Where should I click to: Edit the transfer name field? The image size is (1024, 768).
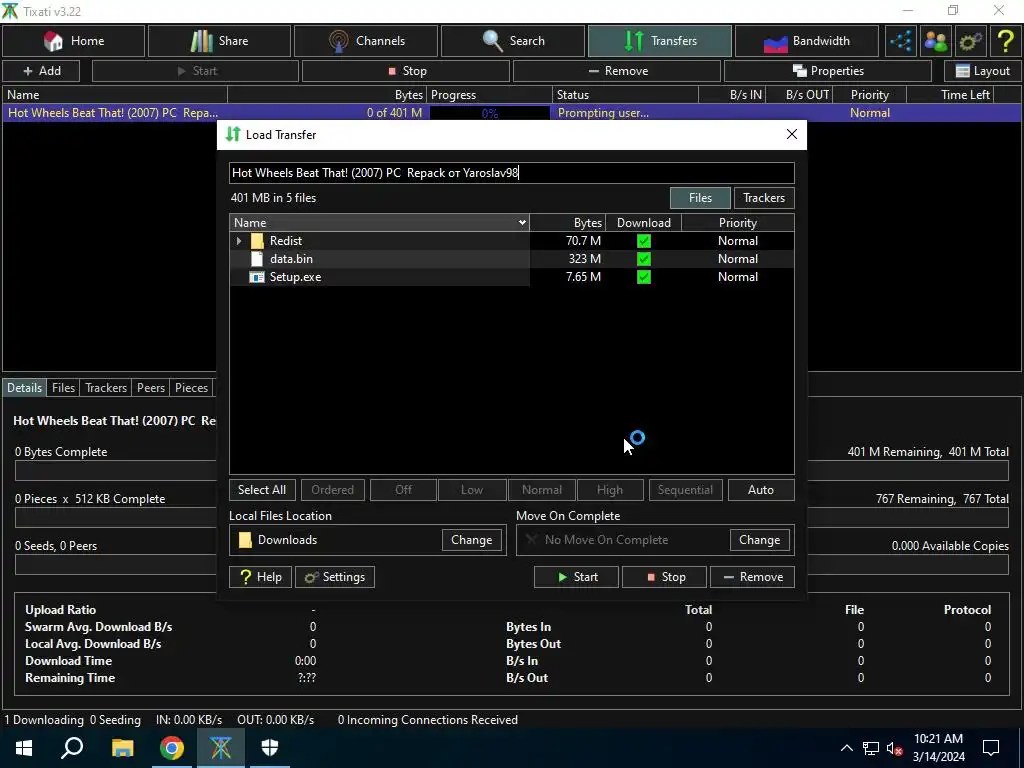click(512, 173)
